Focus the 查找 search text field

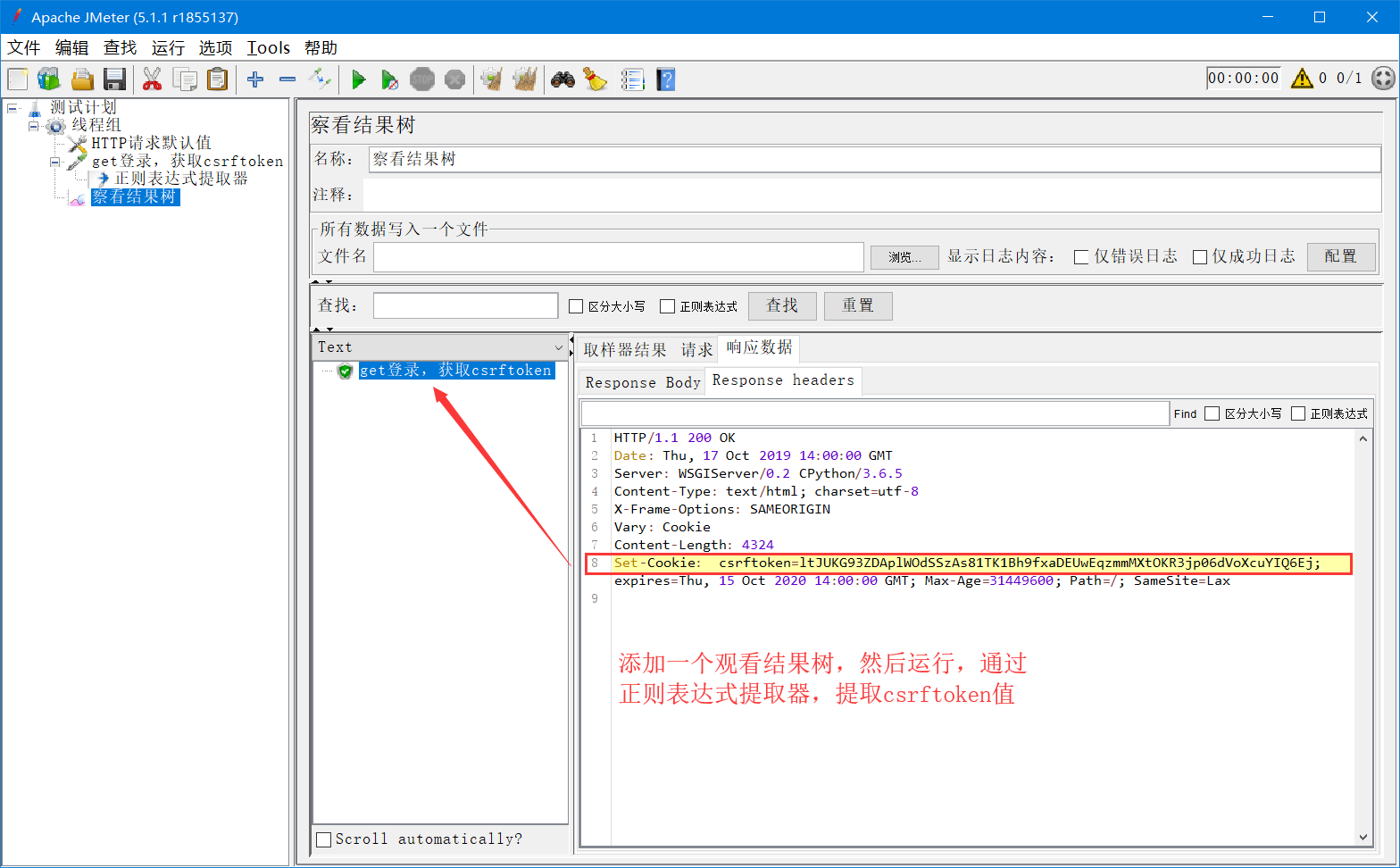pyautogui.click(x=466, y=305)
